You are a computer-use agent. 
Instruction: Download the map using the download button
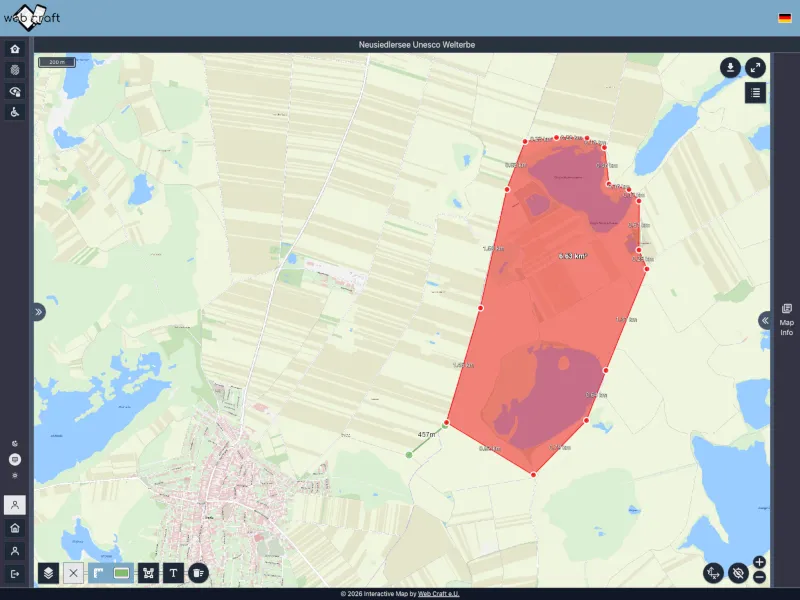coord(731,67)
